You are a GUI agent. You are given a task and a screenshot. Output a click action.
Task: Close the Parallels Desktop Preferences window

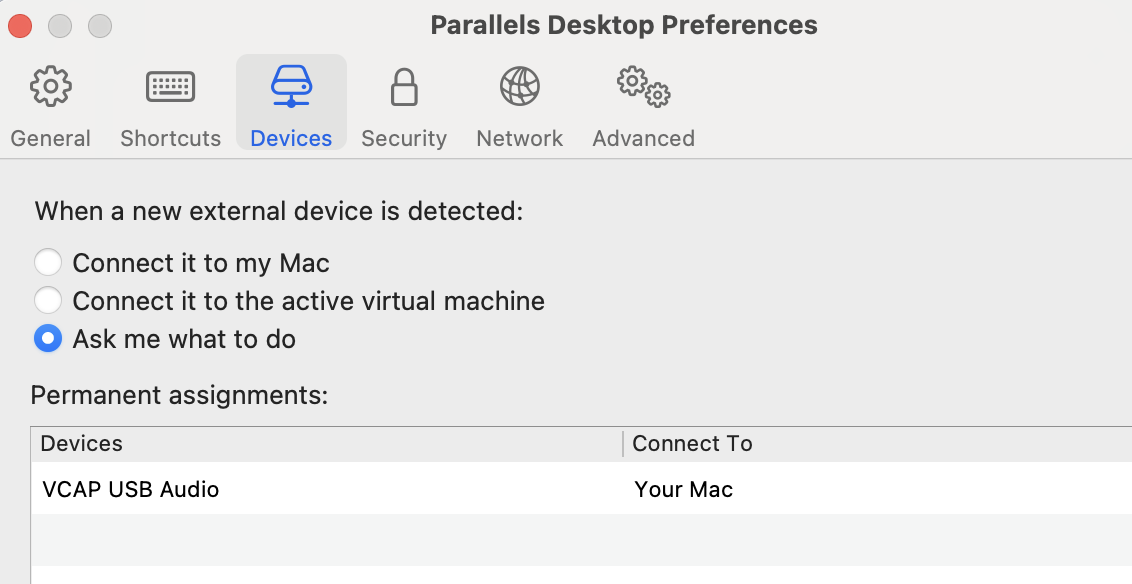[20, 26]
